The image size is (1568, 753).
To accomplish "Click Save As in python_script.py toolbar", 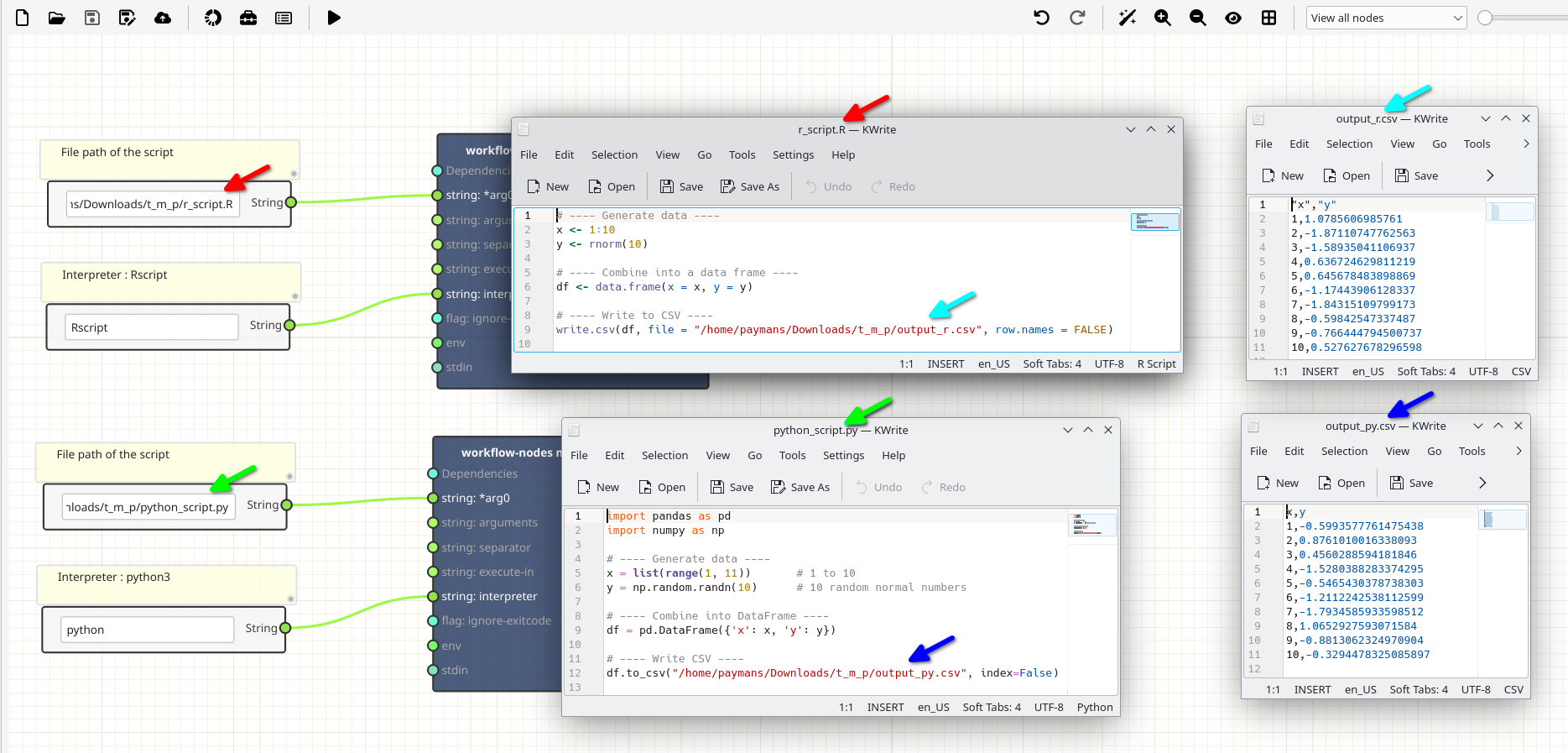I will click(800, 487).
